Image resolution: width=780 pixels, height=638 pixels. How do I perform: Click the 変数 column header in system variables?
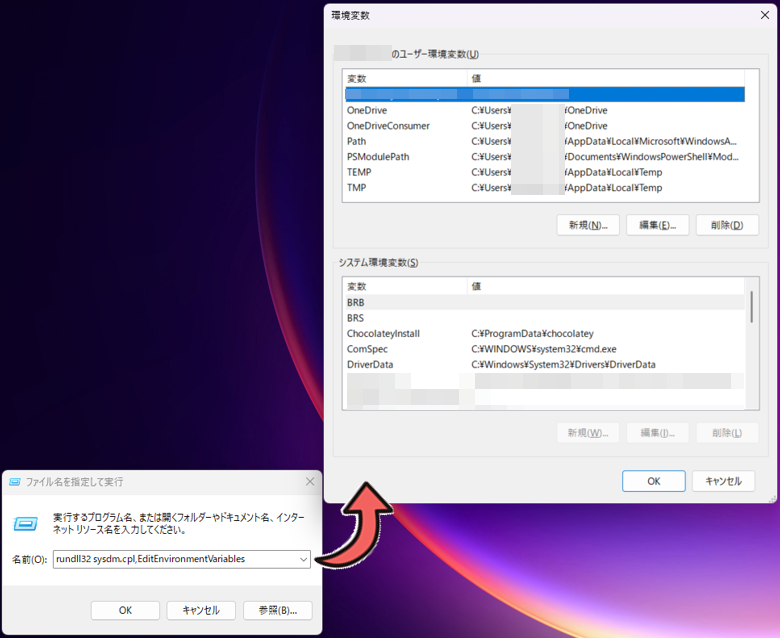click(x=405, y=286)
